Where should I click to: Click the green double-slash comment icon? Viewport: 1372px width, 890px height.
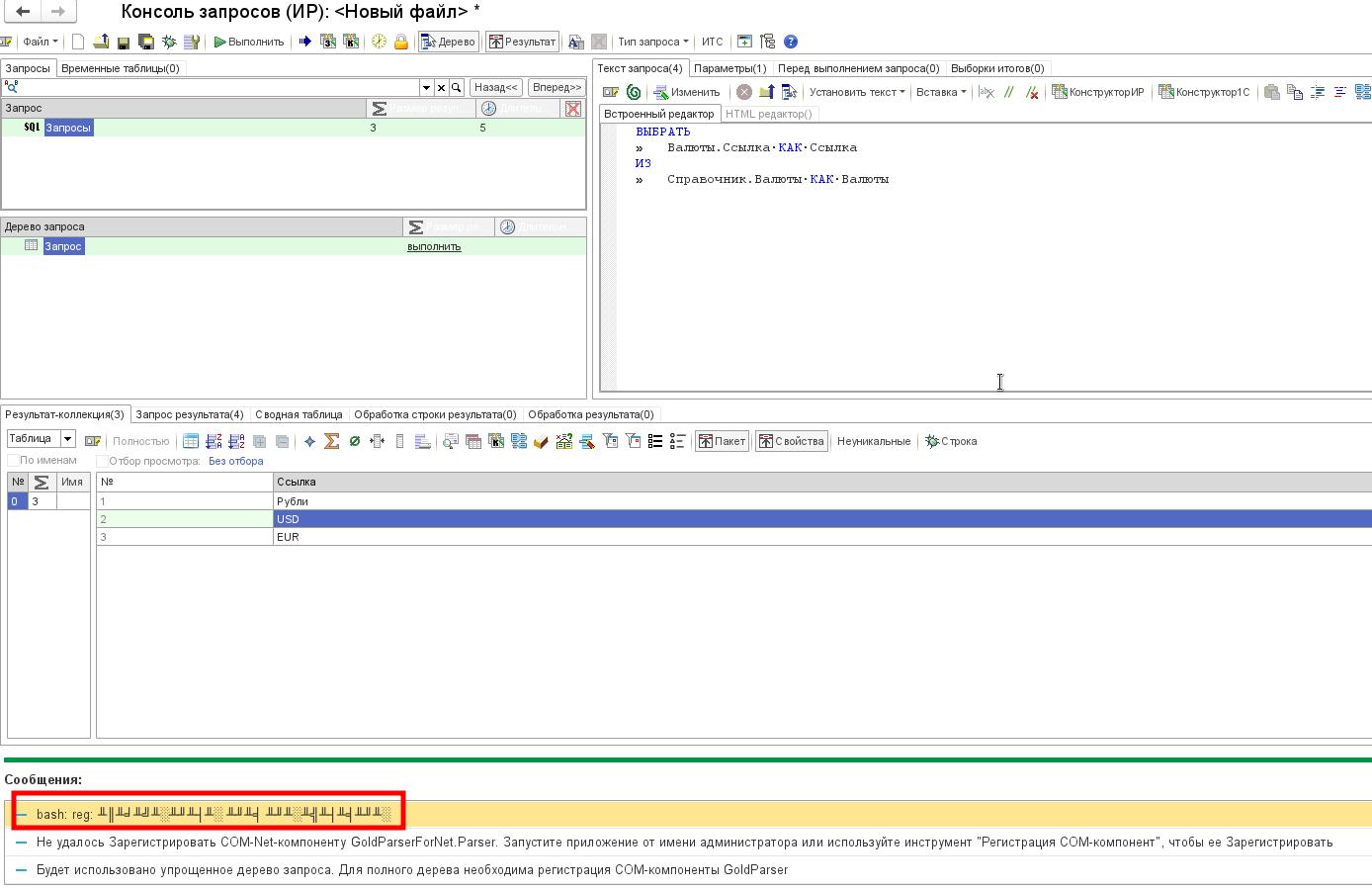pyautogui.click(x=1009, y=92)
